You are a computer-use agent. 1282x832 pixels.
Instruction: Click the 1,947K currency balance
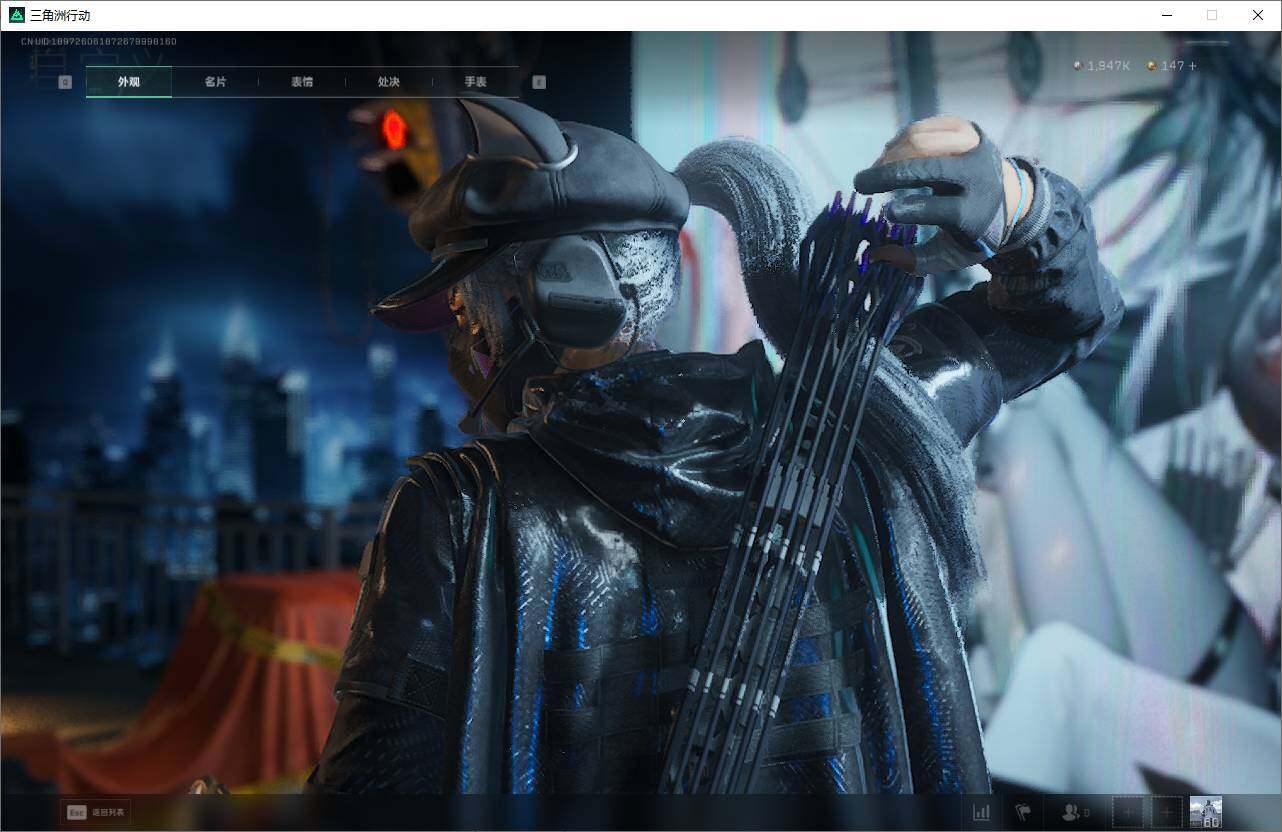coord(1101,66)
